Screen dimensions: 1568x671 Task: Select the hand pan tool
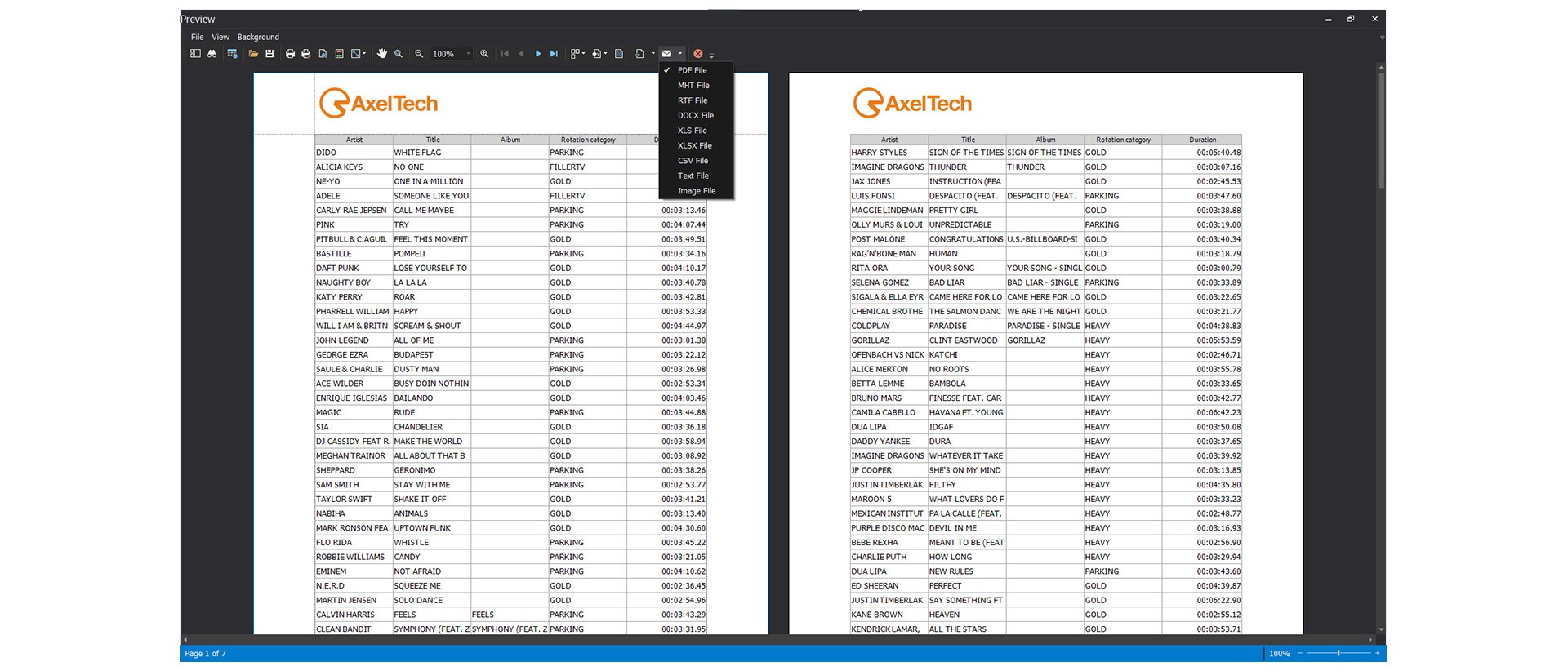pyautogui.click(x=381, y=54)
